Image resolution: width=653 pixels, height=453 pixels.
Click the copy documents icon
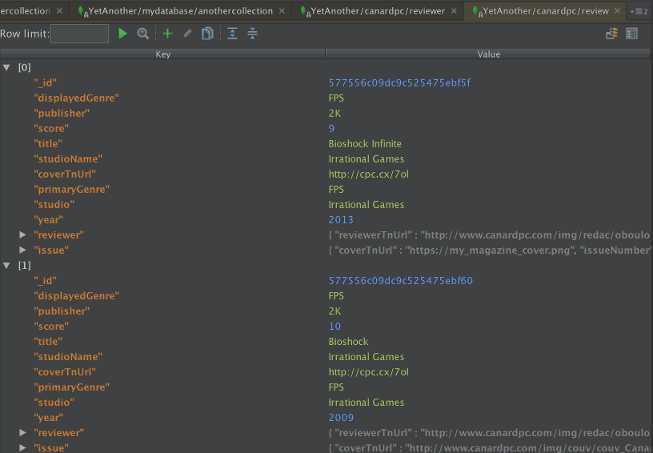tap(207, 33)
